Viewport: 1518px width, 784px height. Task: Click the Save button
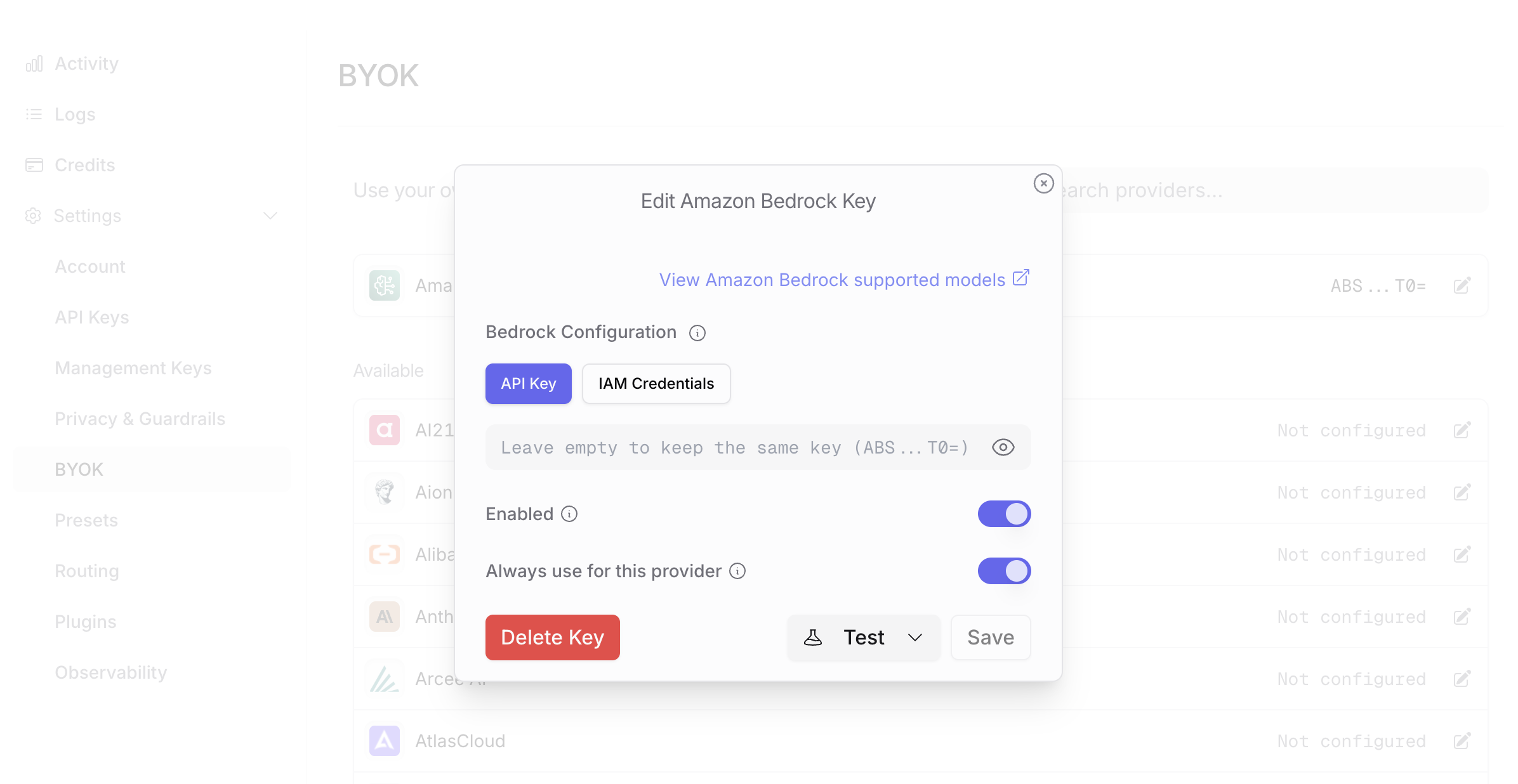coord(990,637)
